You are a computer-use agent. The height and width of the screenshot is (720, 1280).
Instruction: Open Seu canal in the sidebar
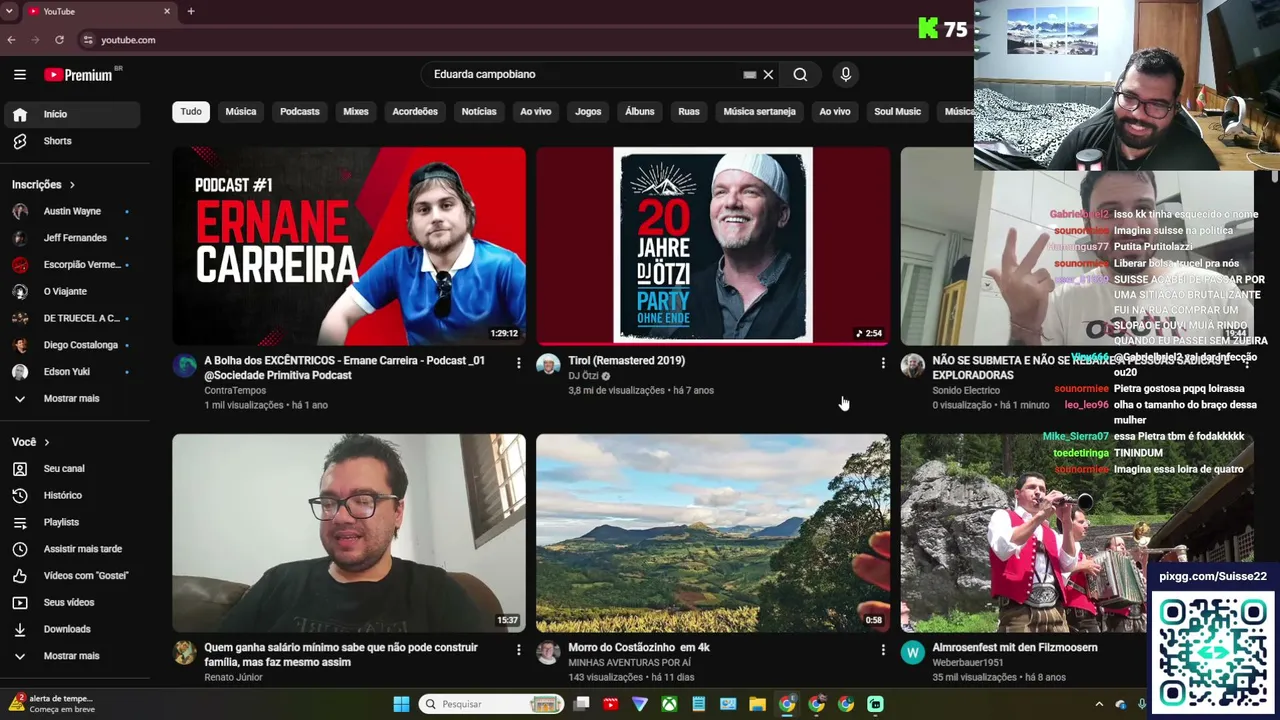pyautogui.click(x=72, y=469)
